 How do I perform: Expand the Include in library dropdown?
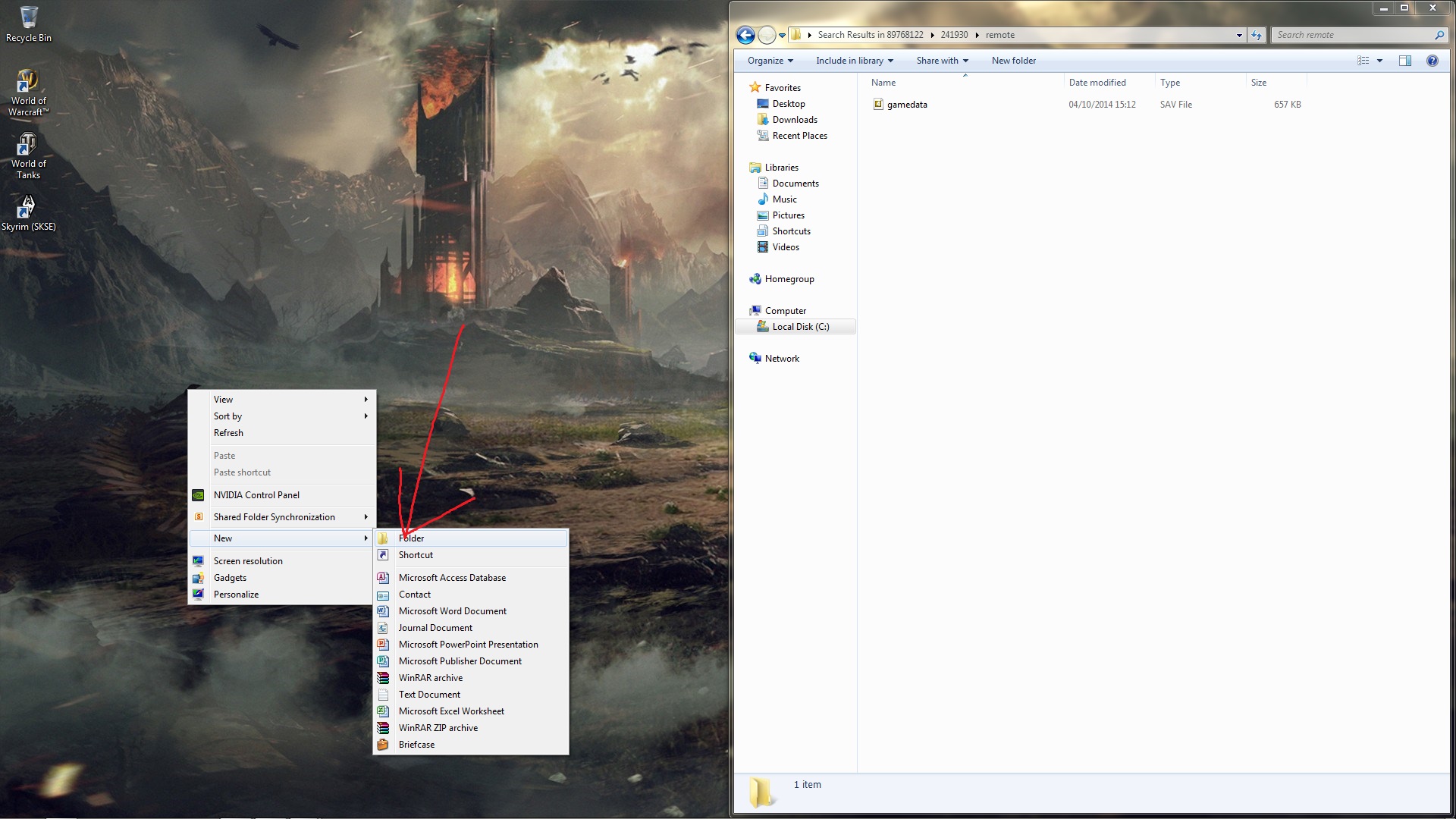point(854,61)
